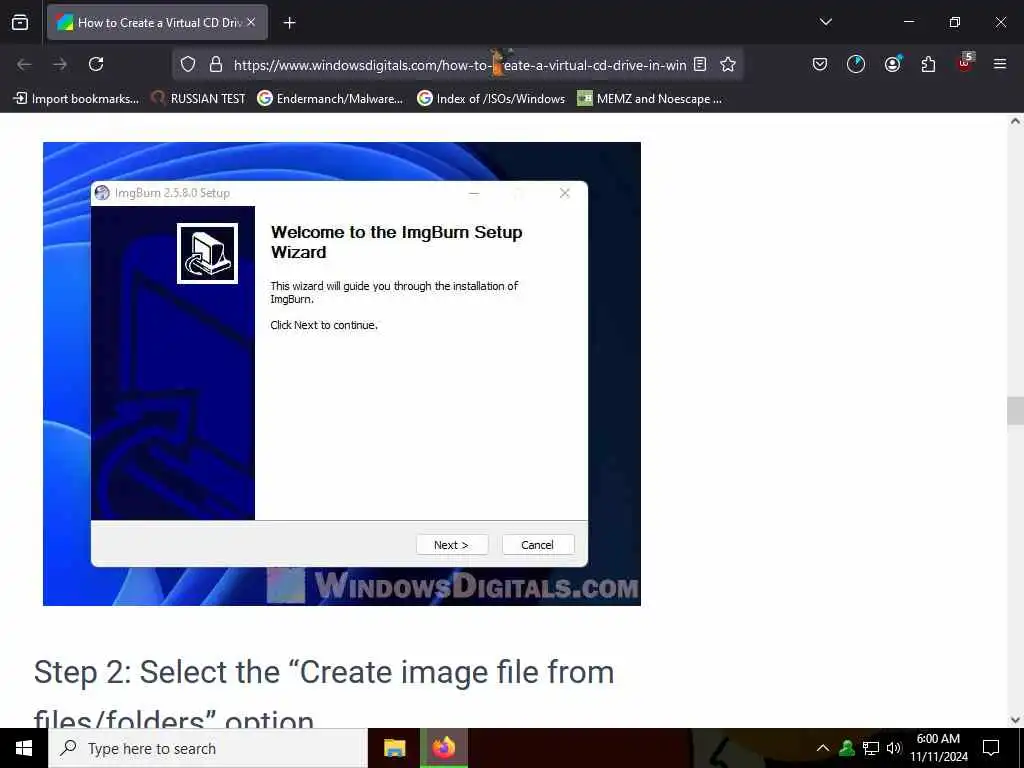Open Firefox View tabs icon
The width and height of the screenshot is (1024, 768).
(x=20, y=22)
